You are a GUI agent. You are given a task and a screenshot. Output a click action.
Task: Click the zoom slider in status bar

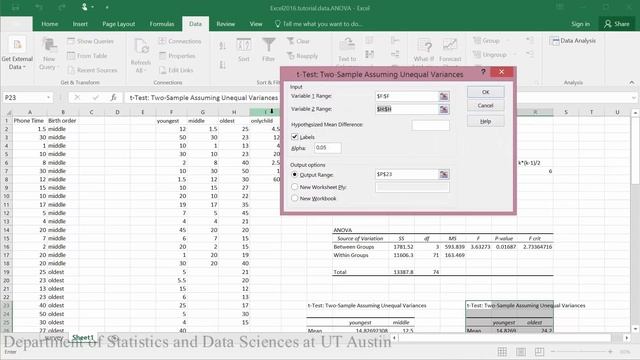point(582,351)
